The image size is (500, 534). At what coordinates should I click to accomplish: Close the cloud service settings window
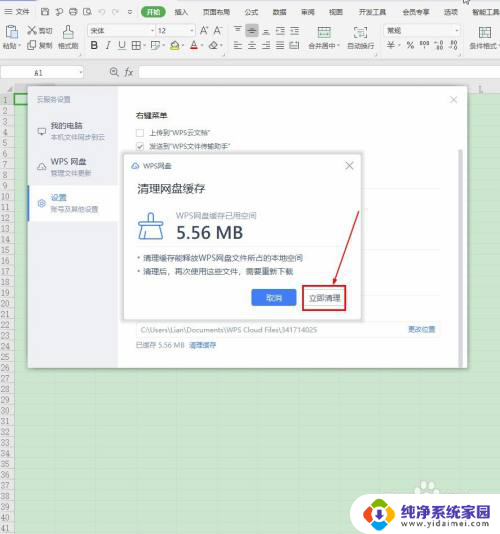click(x=453, y=99)
